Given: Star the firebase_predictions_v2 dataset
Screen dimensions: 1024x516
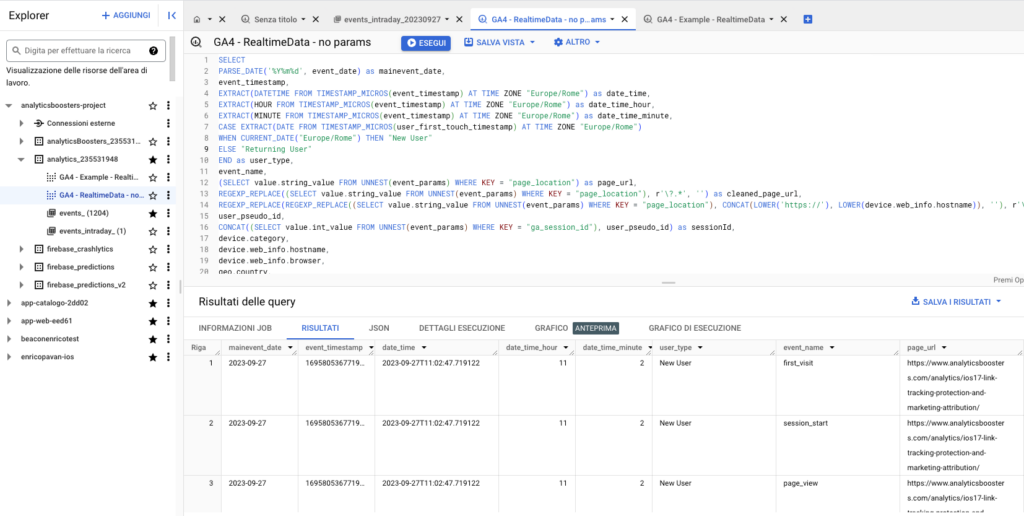Looking at the screenshot, I should pyautogui.click(x=153, y=285).
